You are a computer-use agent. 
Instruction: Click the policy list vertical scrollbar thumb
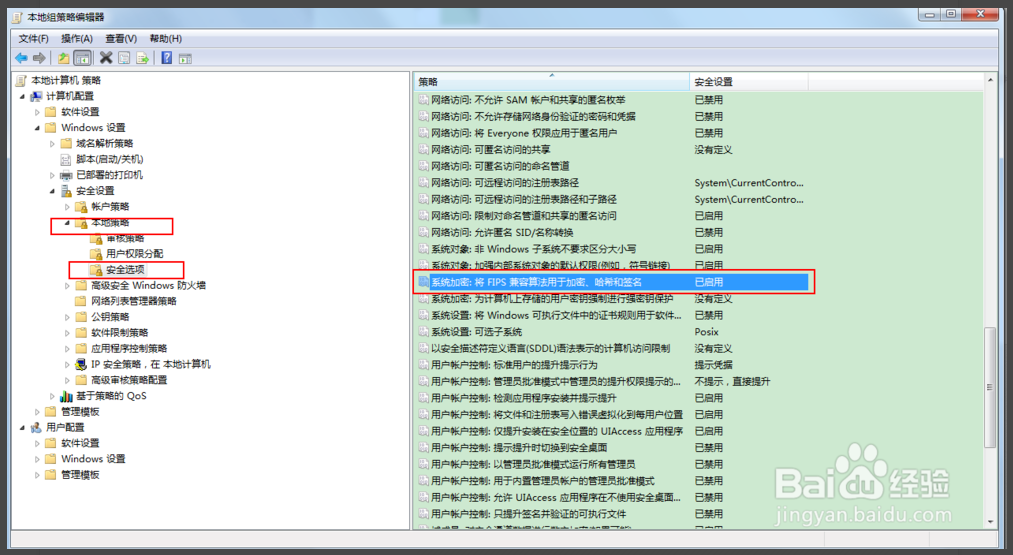[990, 388]
